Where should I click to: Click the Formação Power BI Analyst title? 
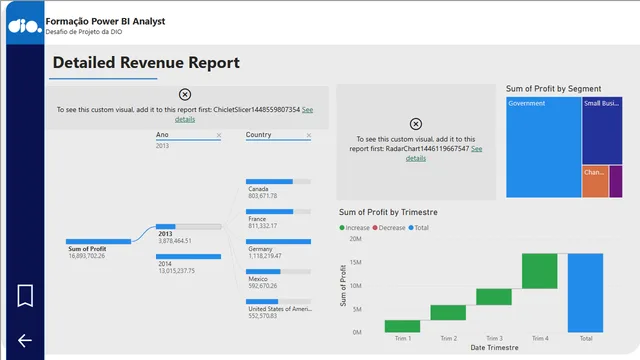point(105,21)
